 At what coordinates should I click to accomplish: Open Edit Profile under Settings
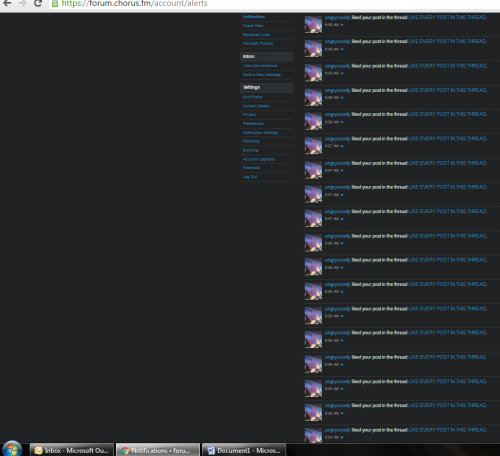252,97
